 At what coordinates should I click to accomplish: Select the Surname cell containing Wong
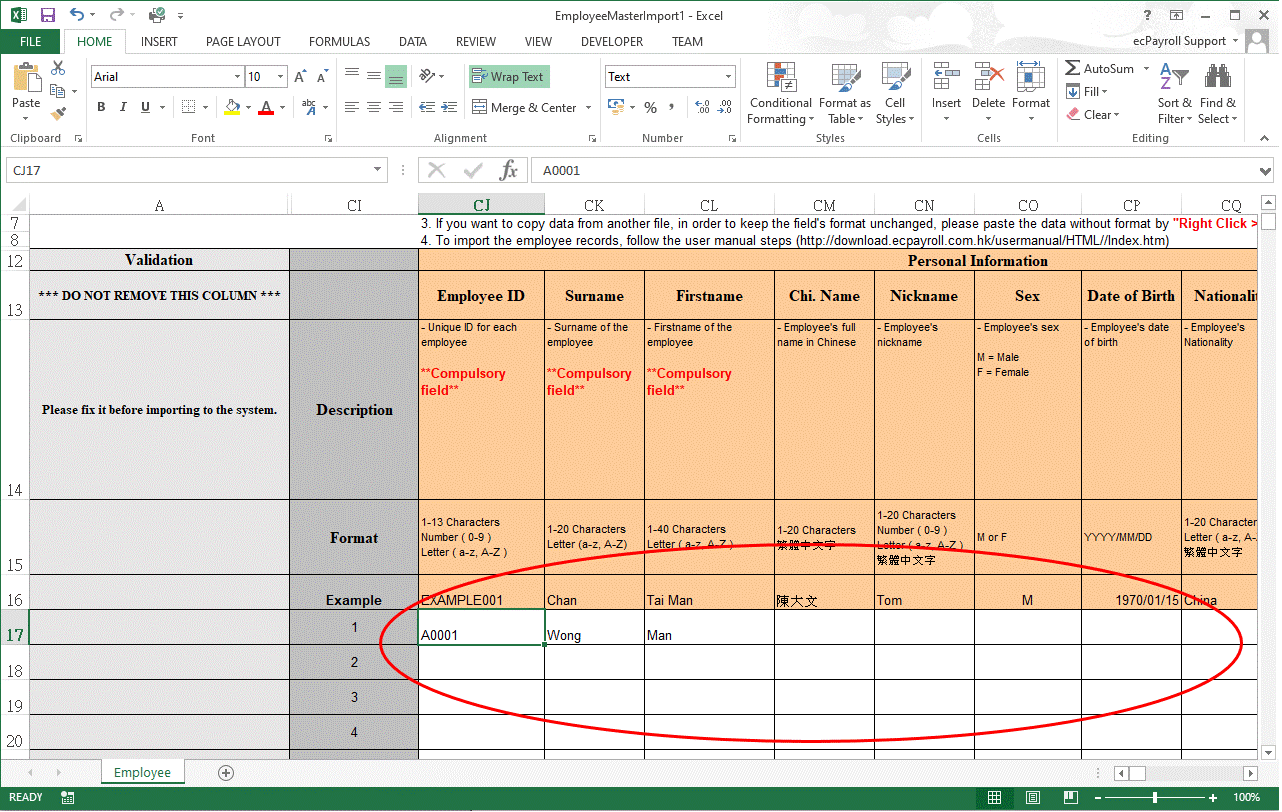pos(594,628)
